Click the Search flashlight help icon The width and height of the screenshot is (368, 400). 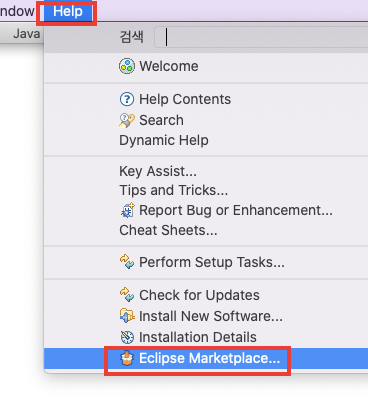point(127,120)
